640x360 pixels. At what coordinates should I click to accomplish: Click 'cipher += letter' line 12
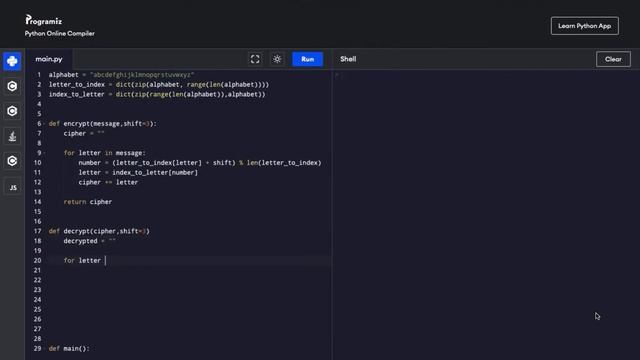pyautogui.click(x=108, y=182)
